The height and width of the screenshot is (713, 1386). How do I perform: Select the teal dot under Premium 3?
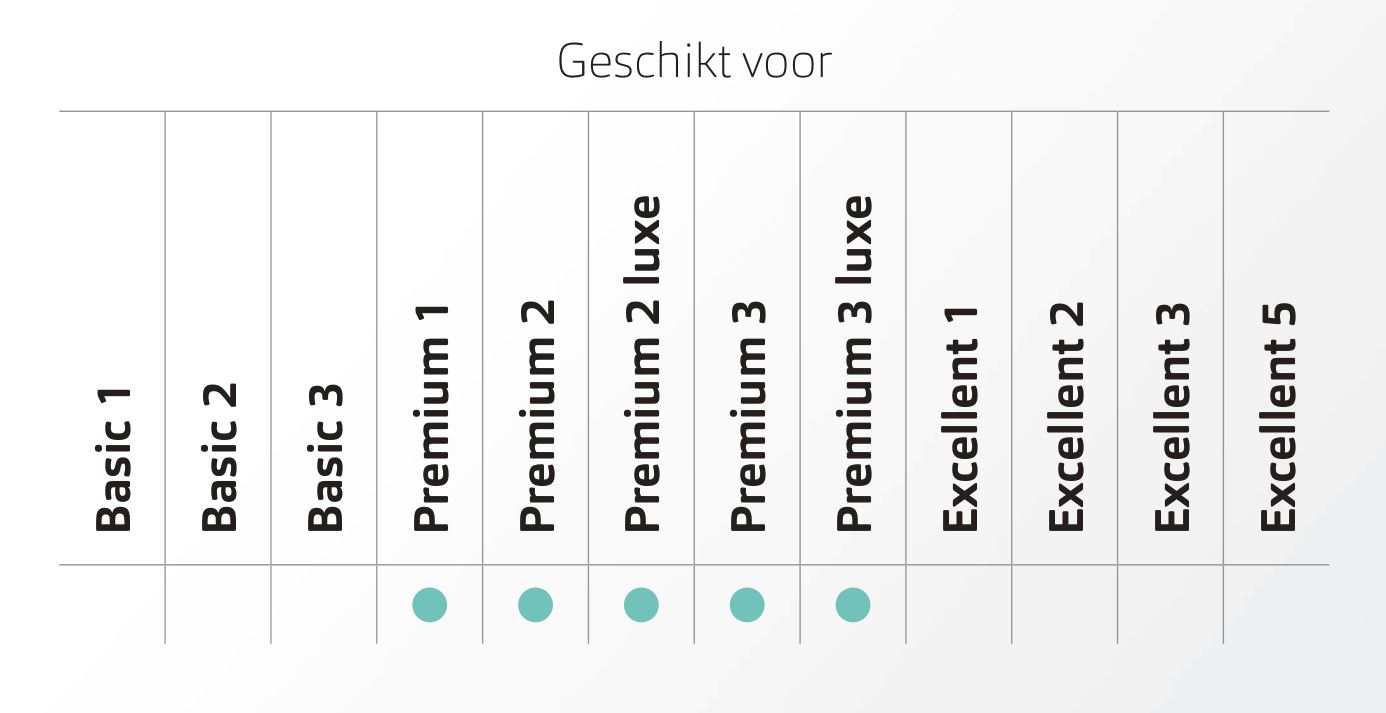click(747, 604)
